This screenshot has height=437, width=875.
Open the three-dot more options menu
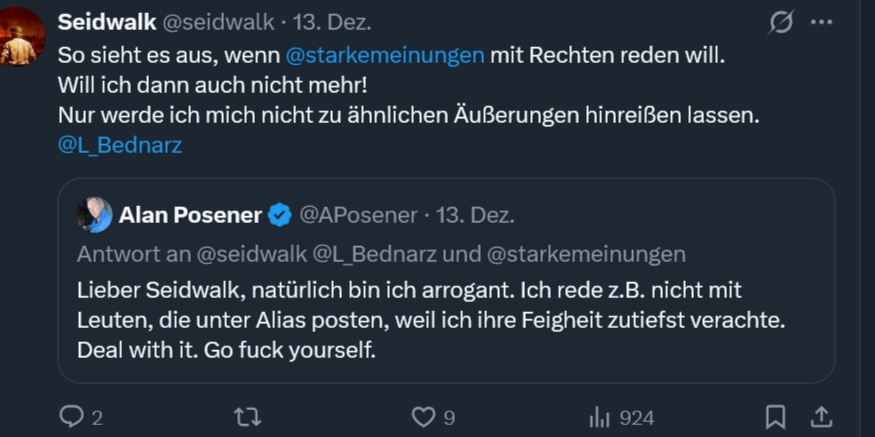pos(821,23)
